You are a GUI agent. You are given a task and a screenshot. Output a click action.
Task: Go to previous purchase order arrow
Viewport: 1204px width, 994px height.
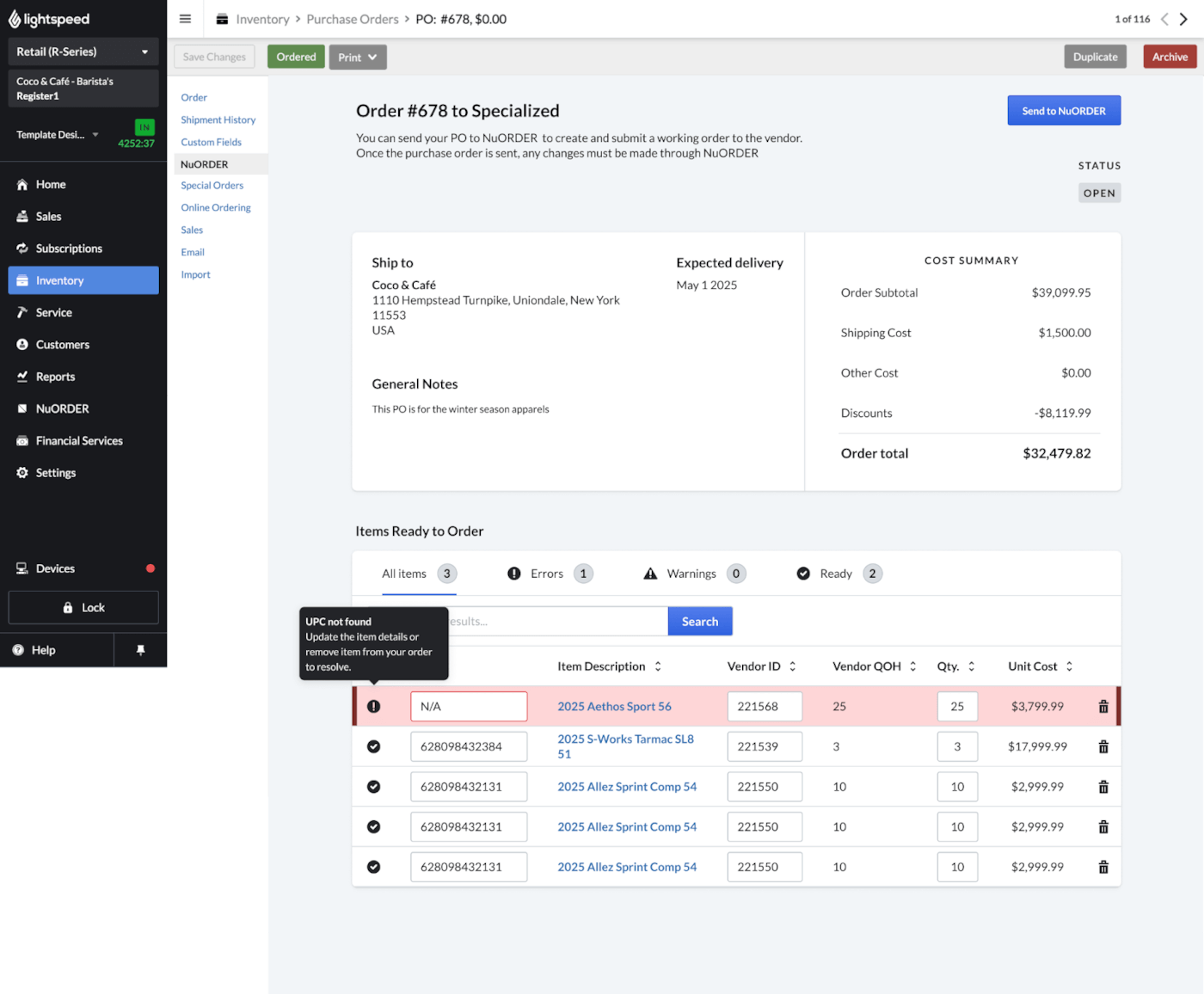[x=1164, y=19]
